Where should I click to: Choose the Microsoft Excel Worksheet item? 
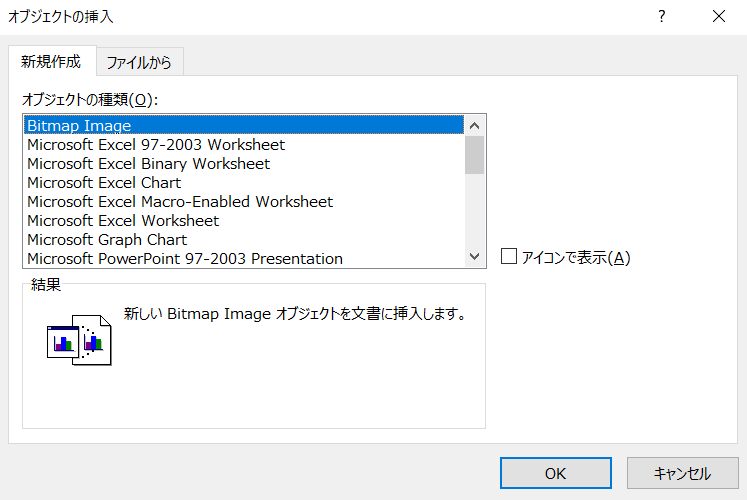[244, 220]
